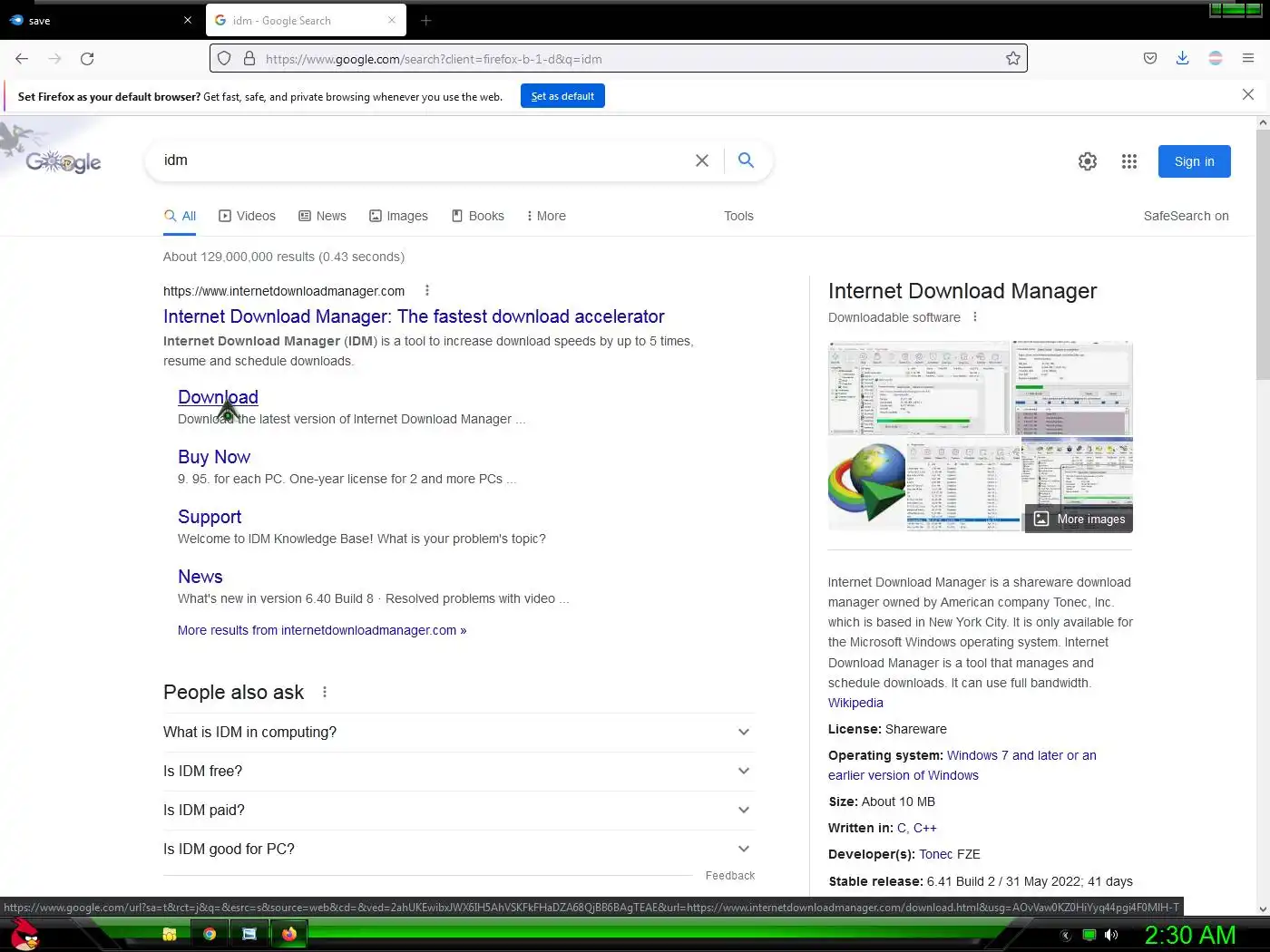Click the padlock site info icon

point(249,59)
